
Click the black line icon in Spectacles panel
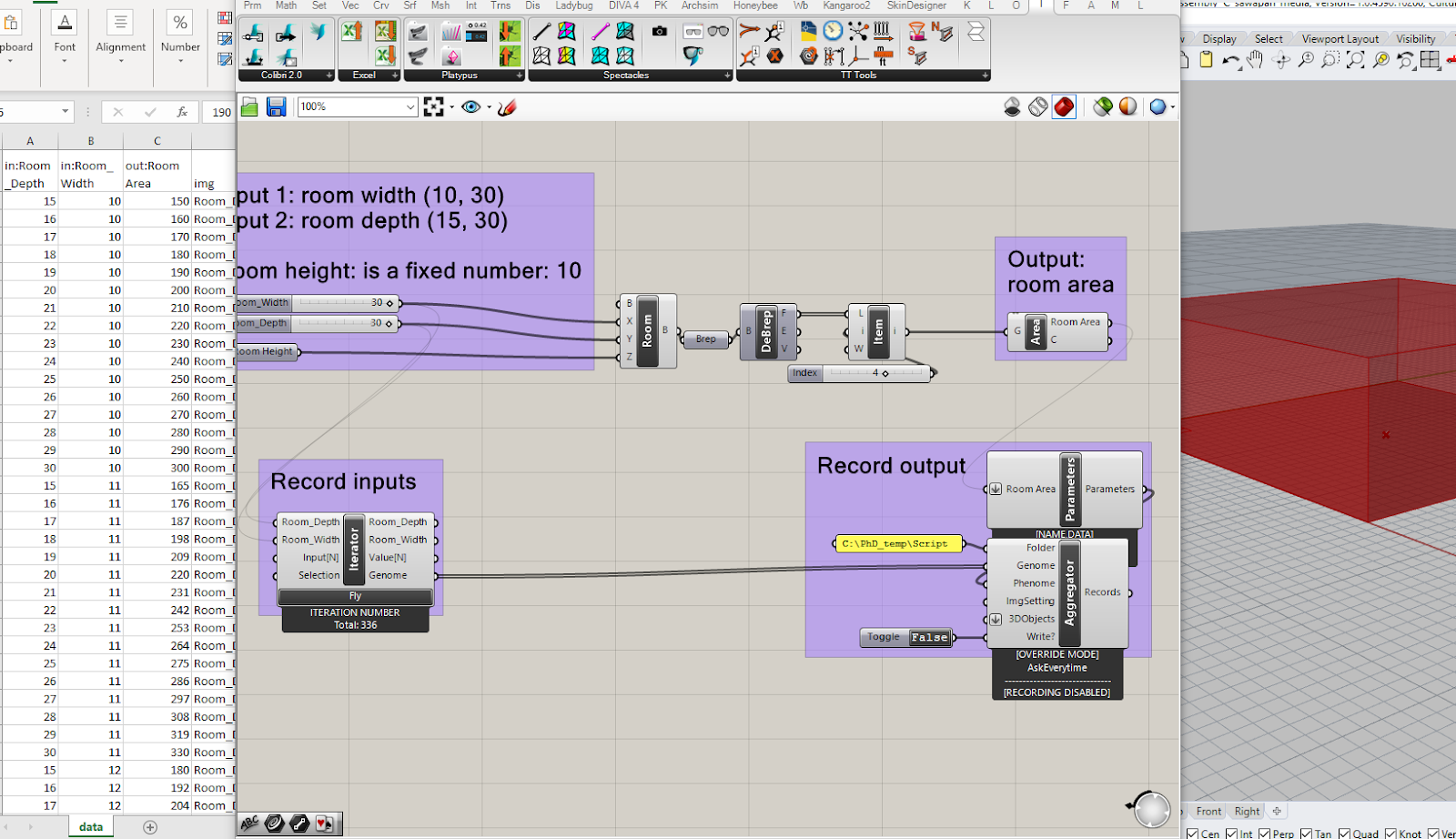tap(541, 32)
